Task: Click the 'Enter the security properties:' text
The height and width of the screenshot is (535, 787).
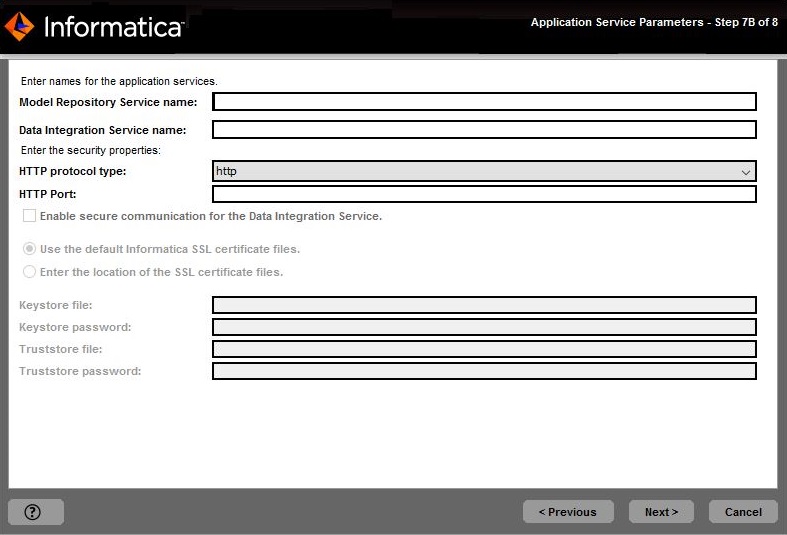Action: (x=91, y=151)
